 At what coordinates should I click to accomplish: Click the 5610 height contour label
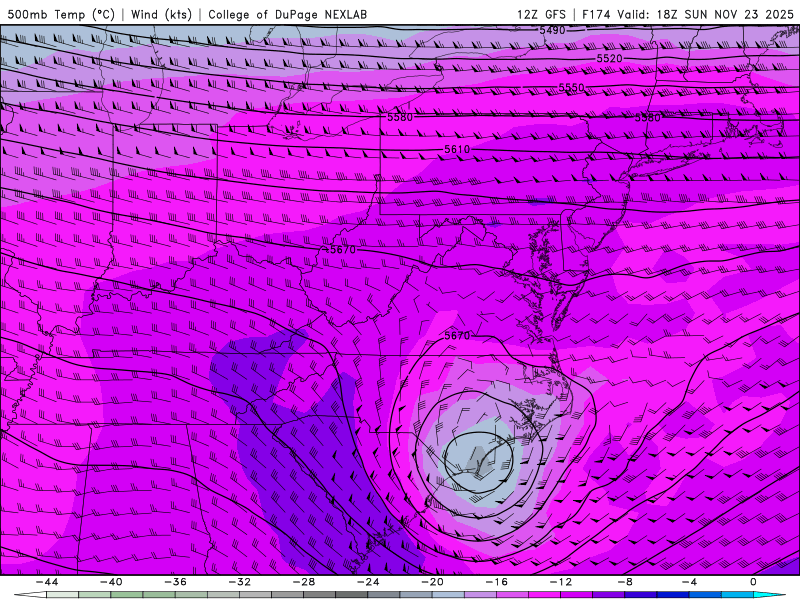457,149
